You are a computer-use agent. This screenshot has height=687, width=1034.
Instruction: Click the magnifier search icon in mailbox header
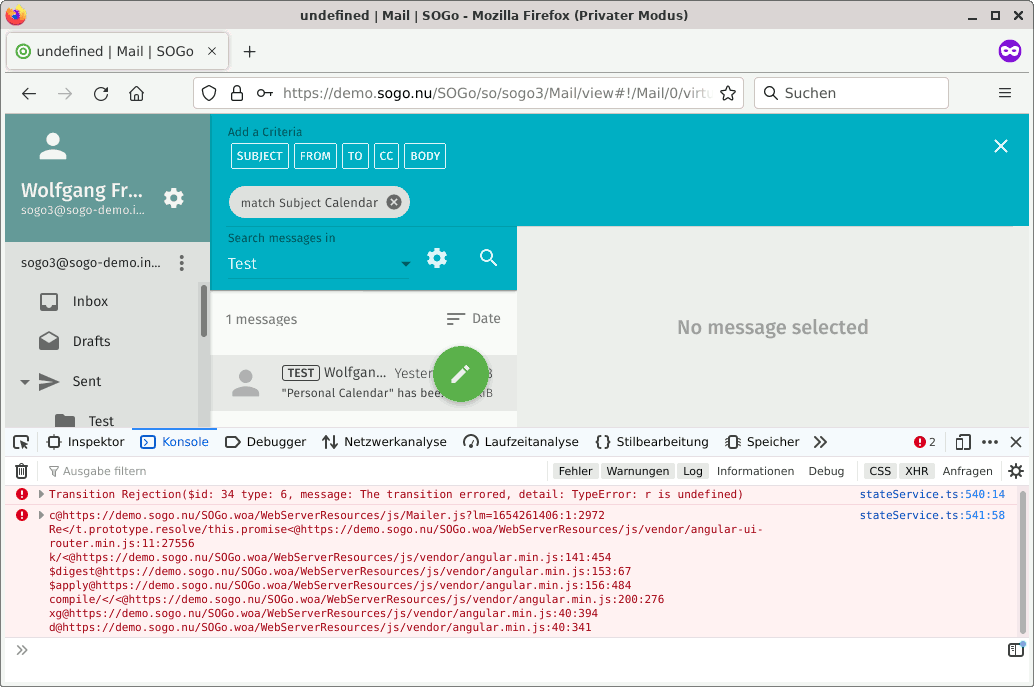click(488, 258)
